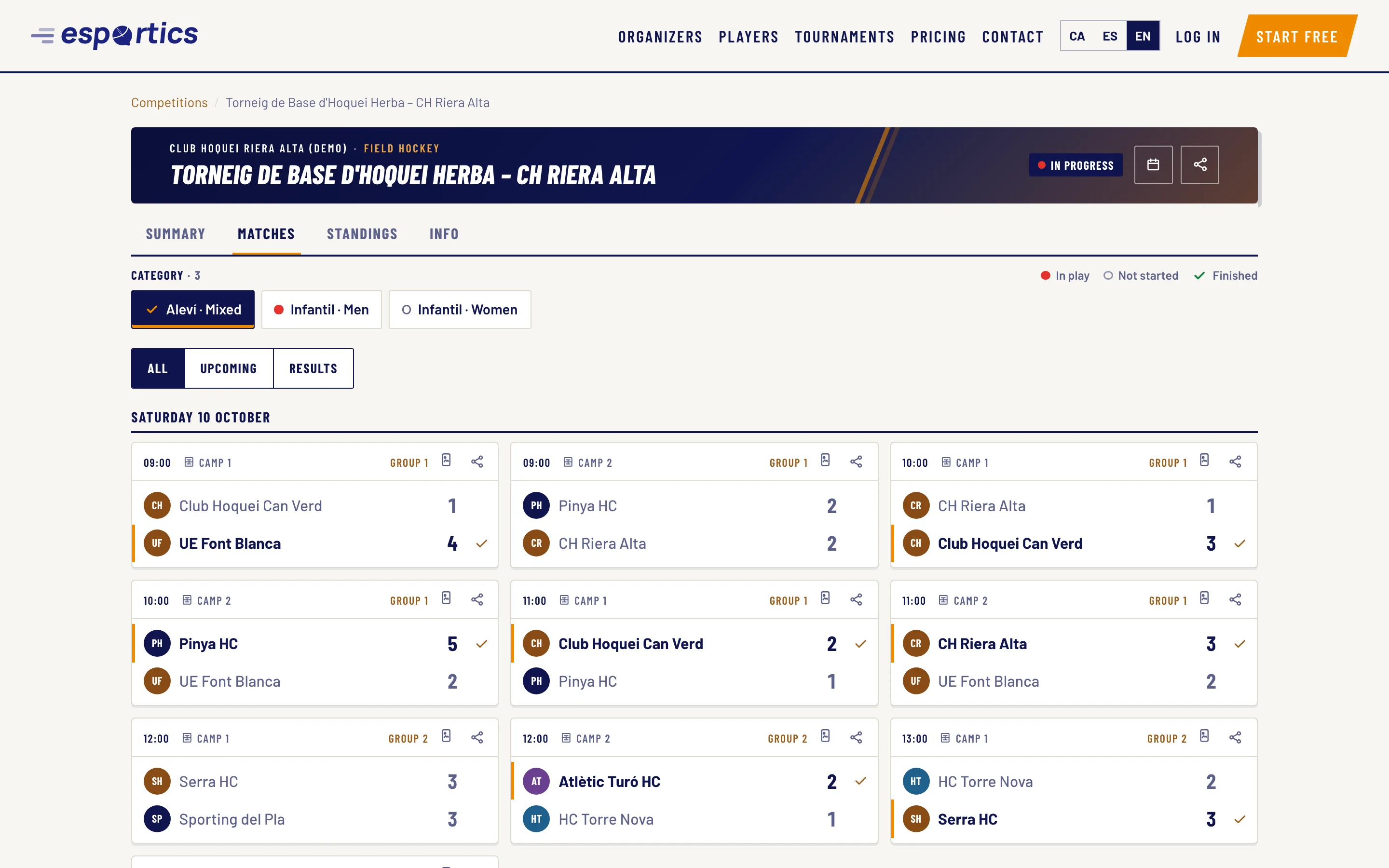Show all matches with ALL filter

point(158,368)
